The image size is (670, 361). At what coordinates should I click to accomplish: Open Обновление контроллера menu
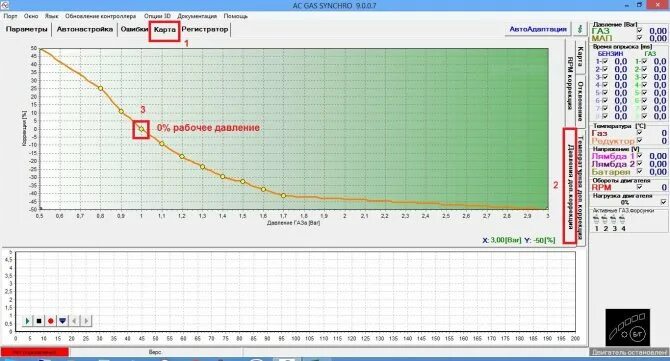point(100,16)
